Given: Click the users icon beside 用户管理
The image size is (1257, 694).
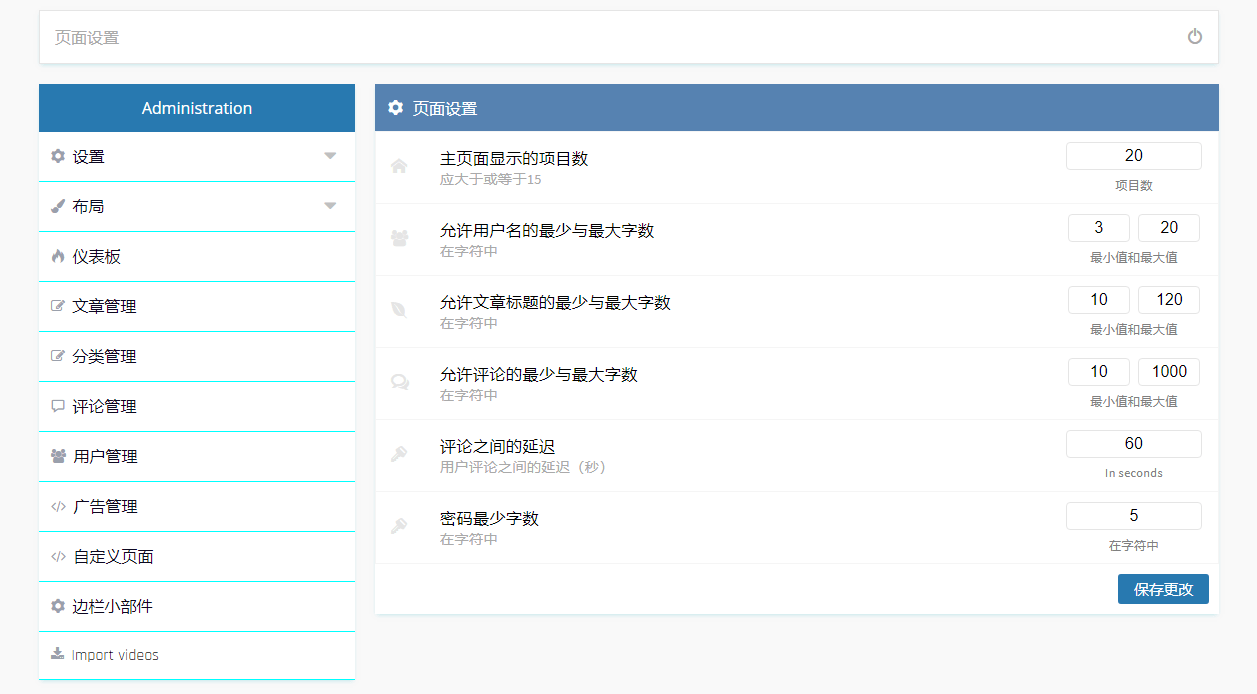Looking at the screenshot, I should coord(58,456).
